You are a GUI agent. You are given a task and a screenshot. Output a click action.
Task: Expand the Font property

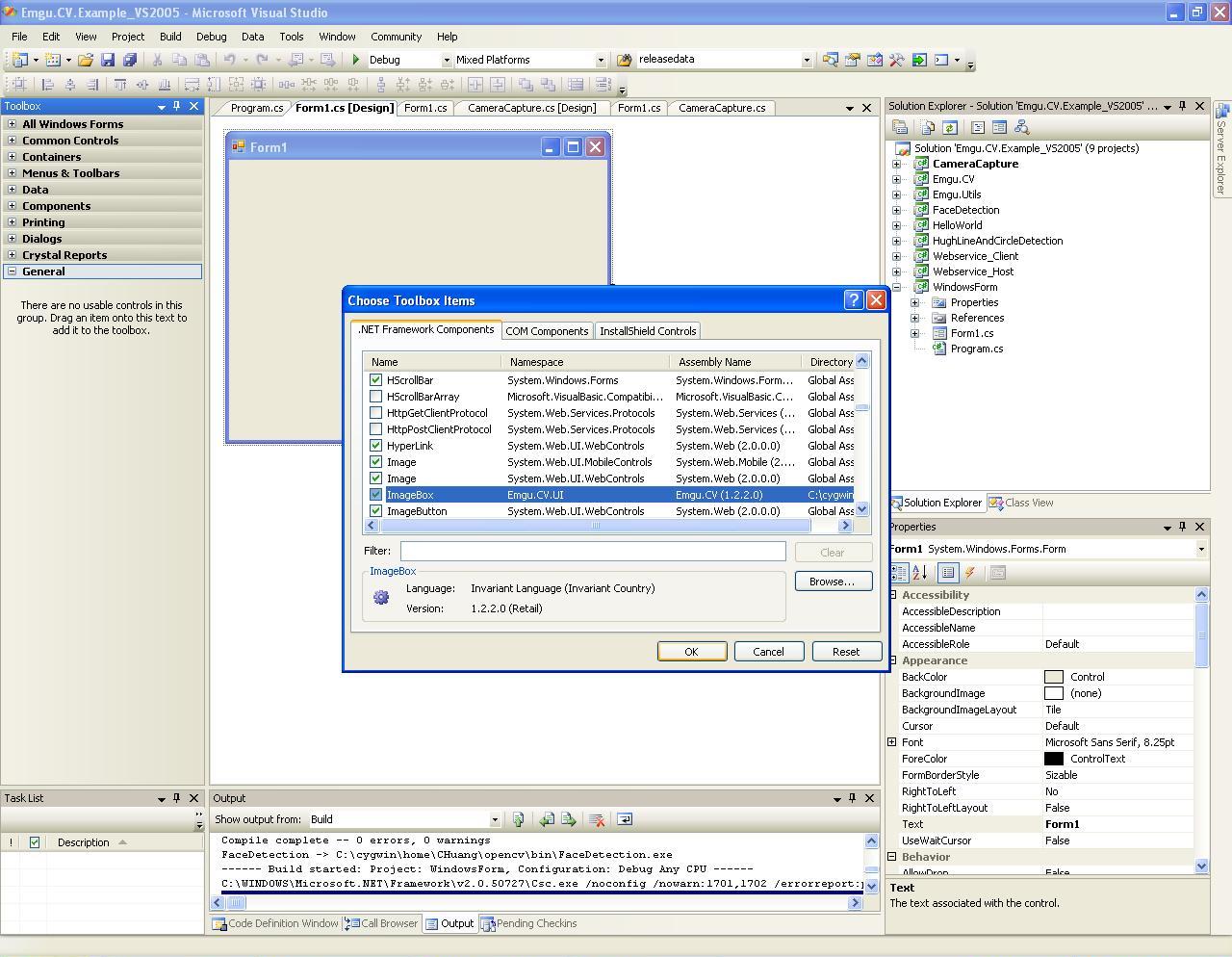pos(892,742)
